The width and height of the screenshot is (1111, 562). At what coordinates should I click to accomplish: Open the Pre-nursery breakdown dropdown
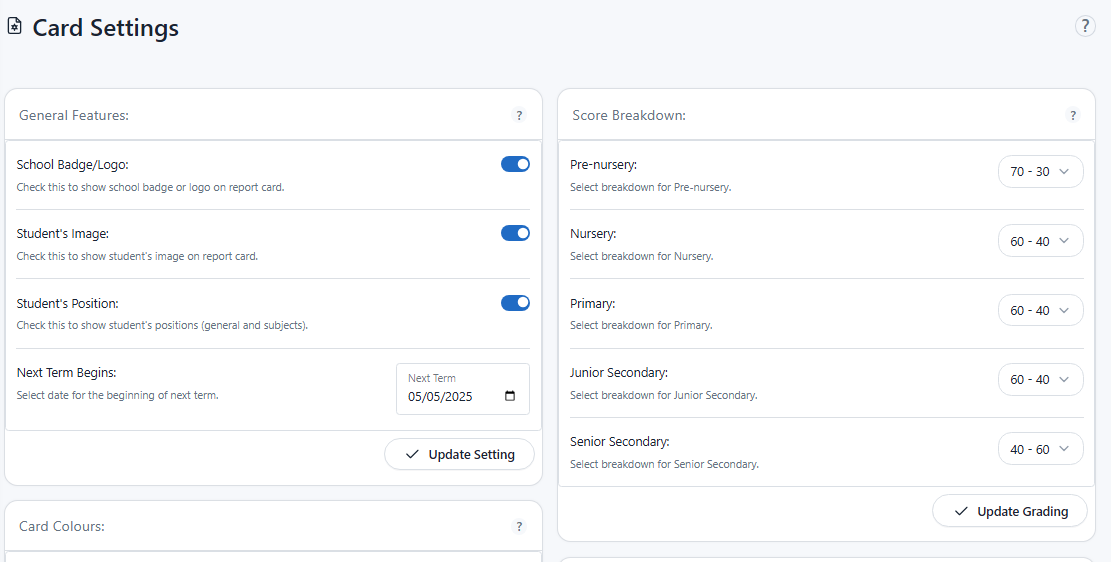click(1040, 172)
